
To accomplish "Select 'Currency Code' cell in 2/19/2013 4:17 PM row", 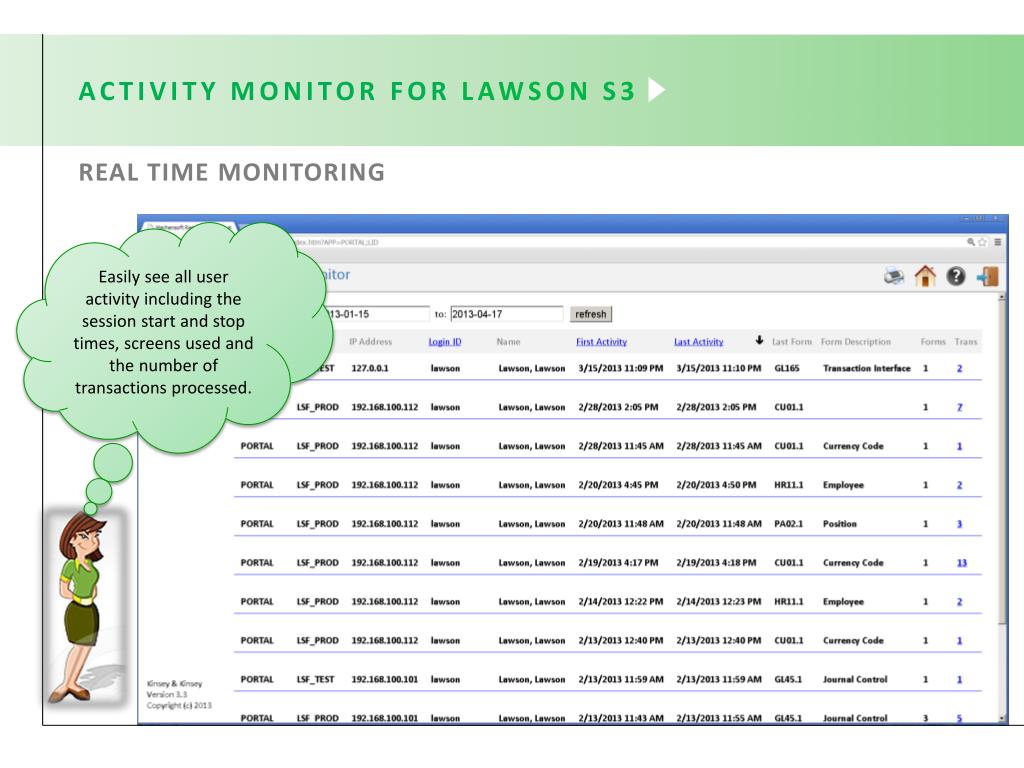I will click(x=853, y=562).
